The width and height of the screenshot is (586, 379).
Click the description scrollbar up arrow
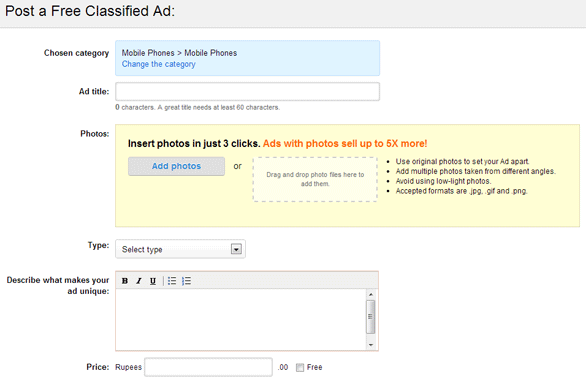point(371,295)
